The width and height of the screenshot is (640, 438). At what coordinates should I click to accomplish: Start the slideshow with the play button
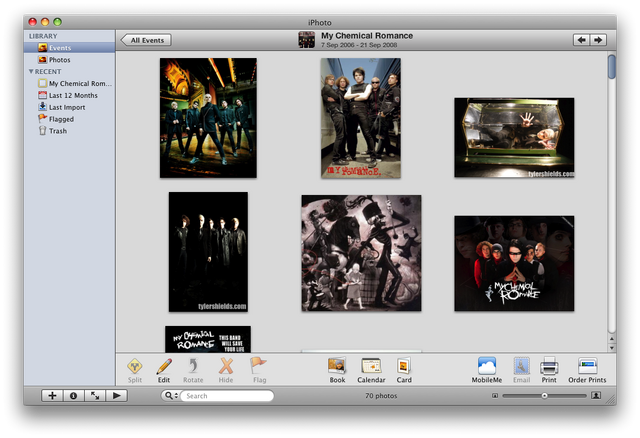(x=116, y=396)
